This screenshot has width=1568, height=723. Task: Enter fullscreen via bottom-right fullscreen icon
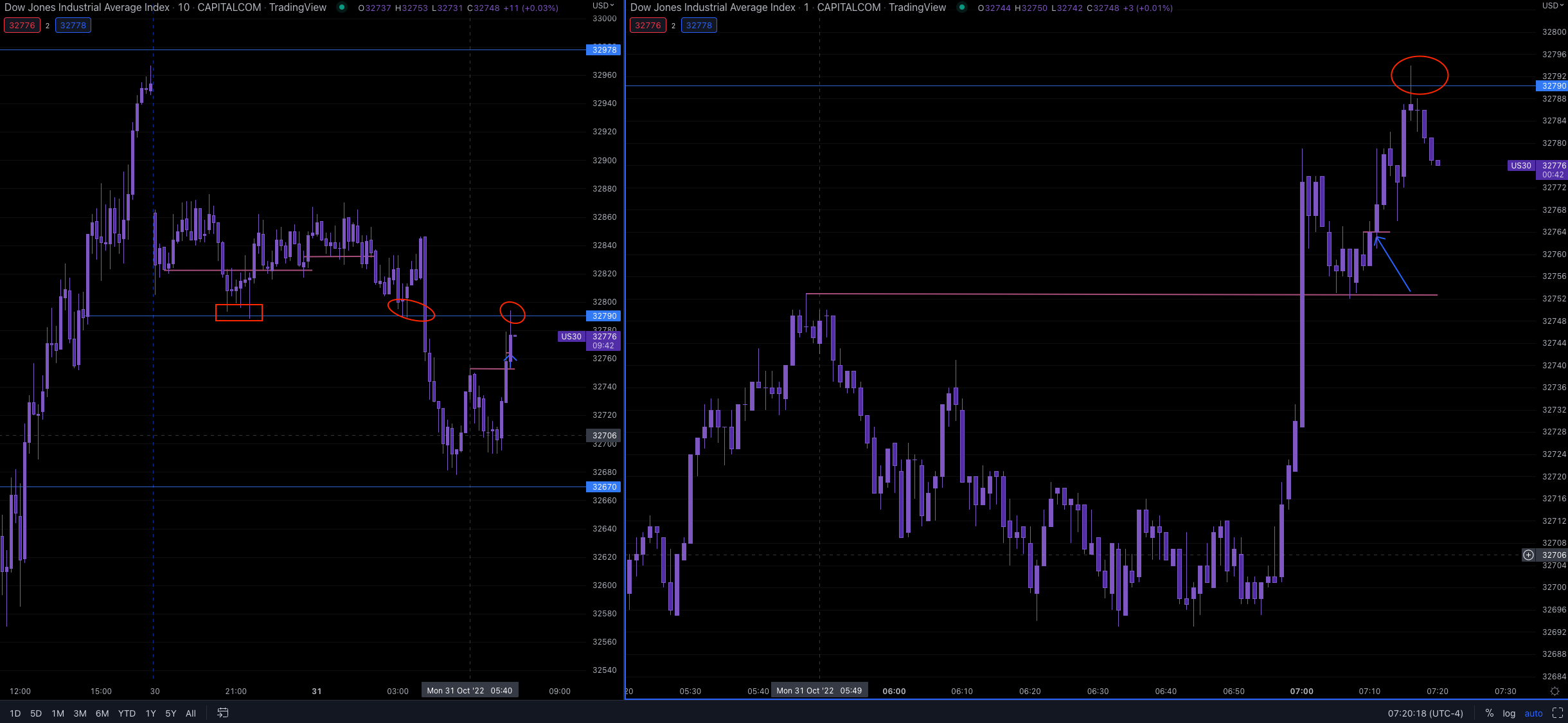coord(1558,713)
